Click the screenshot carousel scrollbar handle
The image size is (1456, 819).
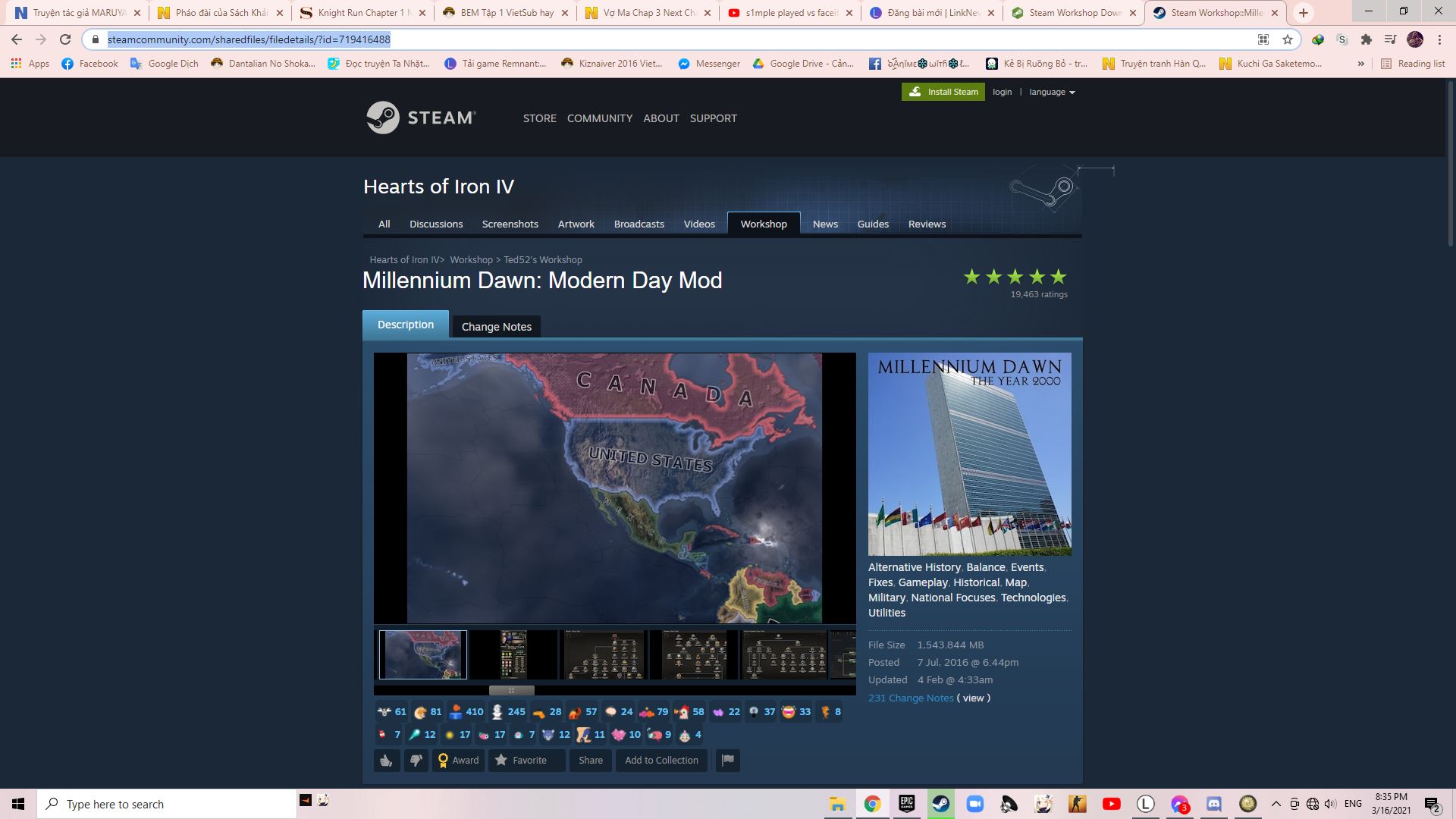510,690
